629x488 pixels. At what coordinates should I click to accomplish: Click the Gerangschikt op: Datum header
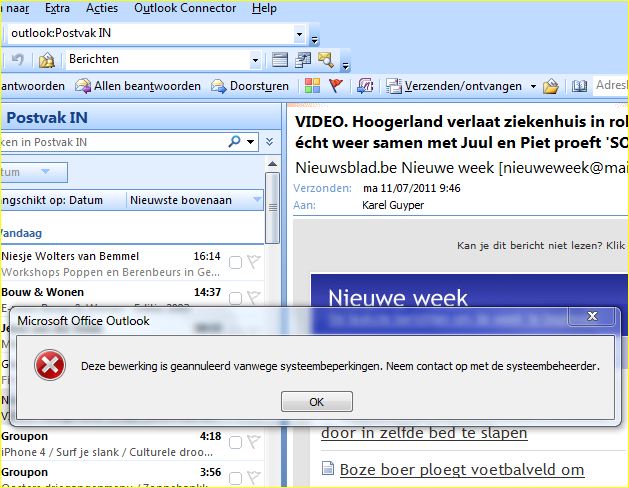(63, 200)
